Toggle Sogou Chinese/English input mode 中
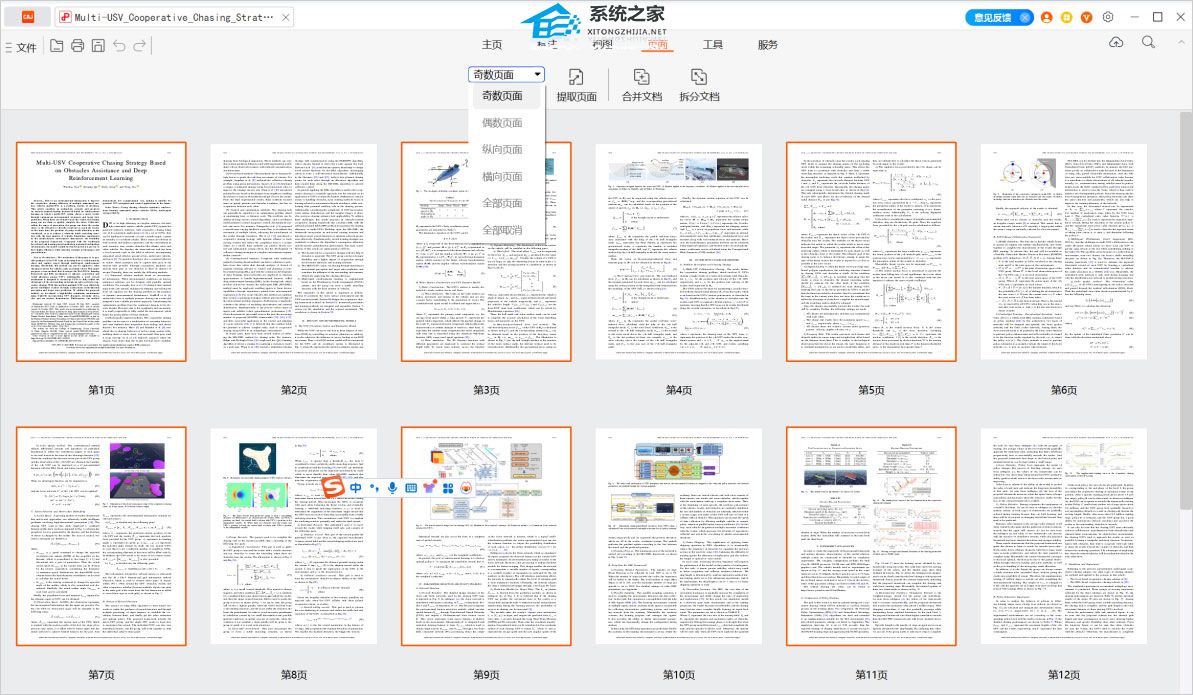This screenshot has height=695, width=1193. pos(356,487)
